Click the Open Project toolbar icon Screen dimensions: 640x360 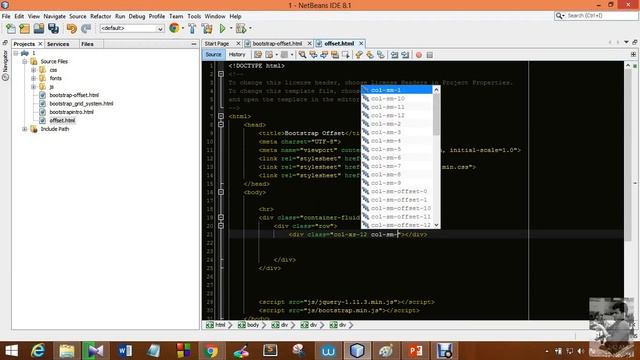39,28
